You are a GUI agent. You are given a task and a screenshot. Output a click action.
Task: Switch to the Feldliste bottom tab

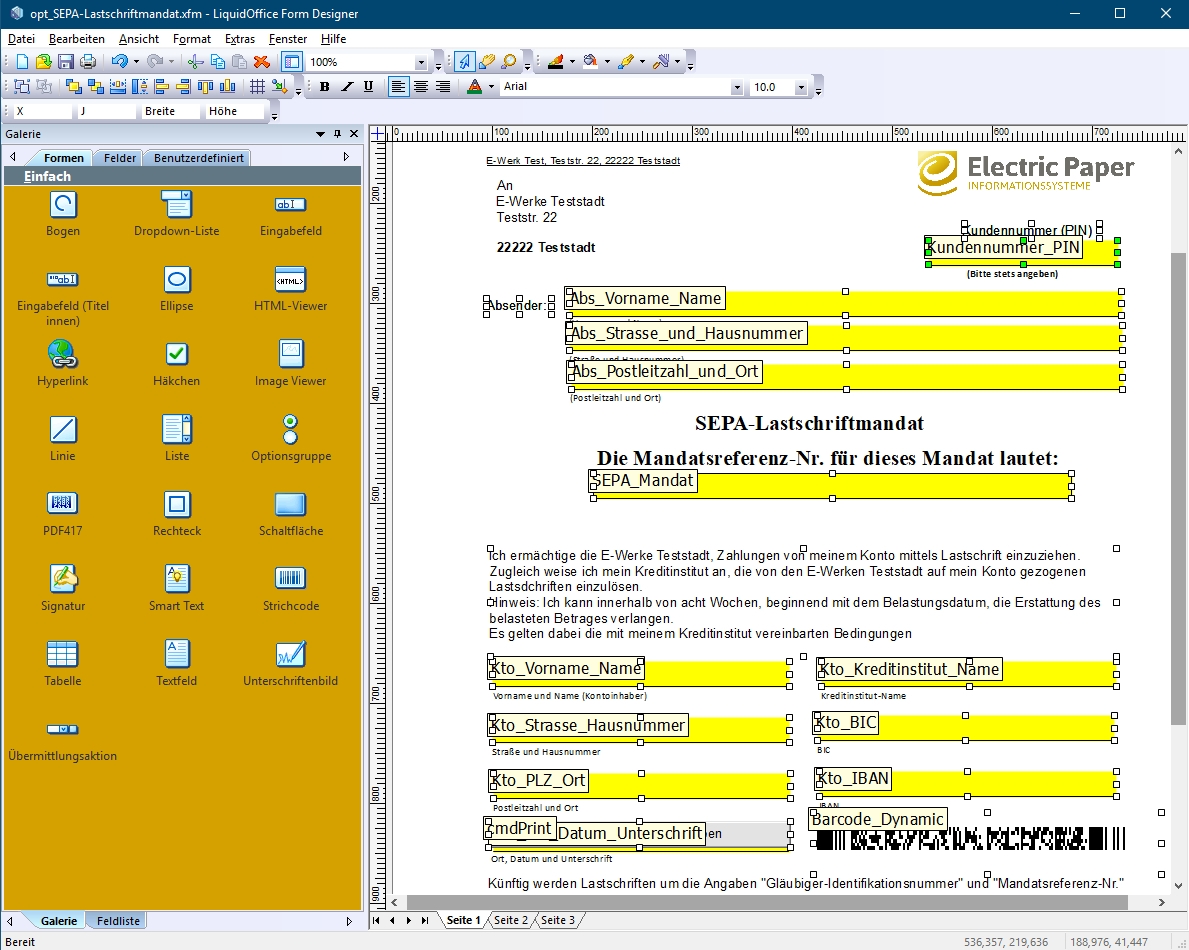[118, 920]
